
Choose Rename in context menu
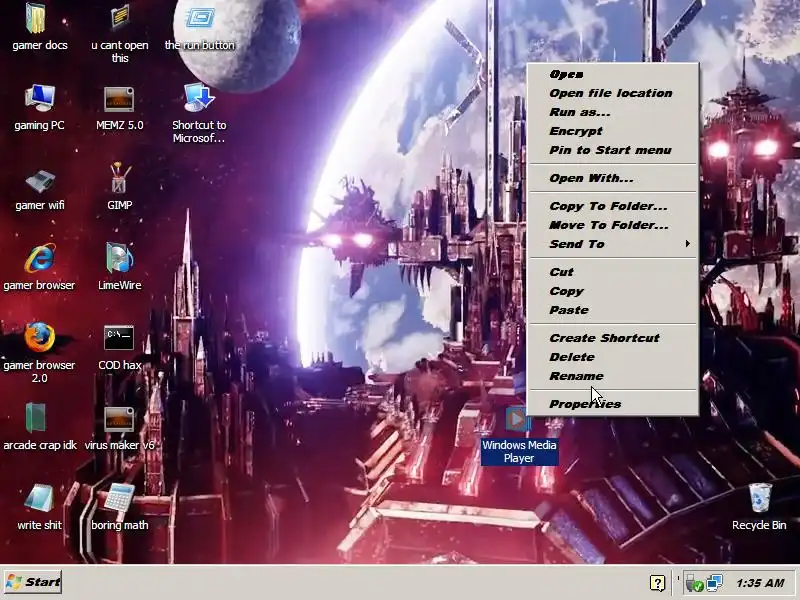point(612,376)
